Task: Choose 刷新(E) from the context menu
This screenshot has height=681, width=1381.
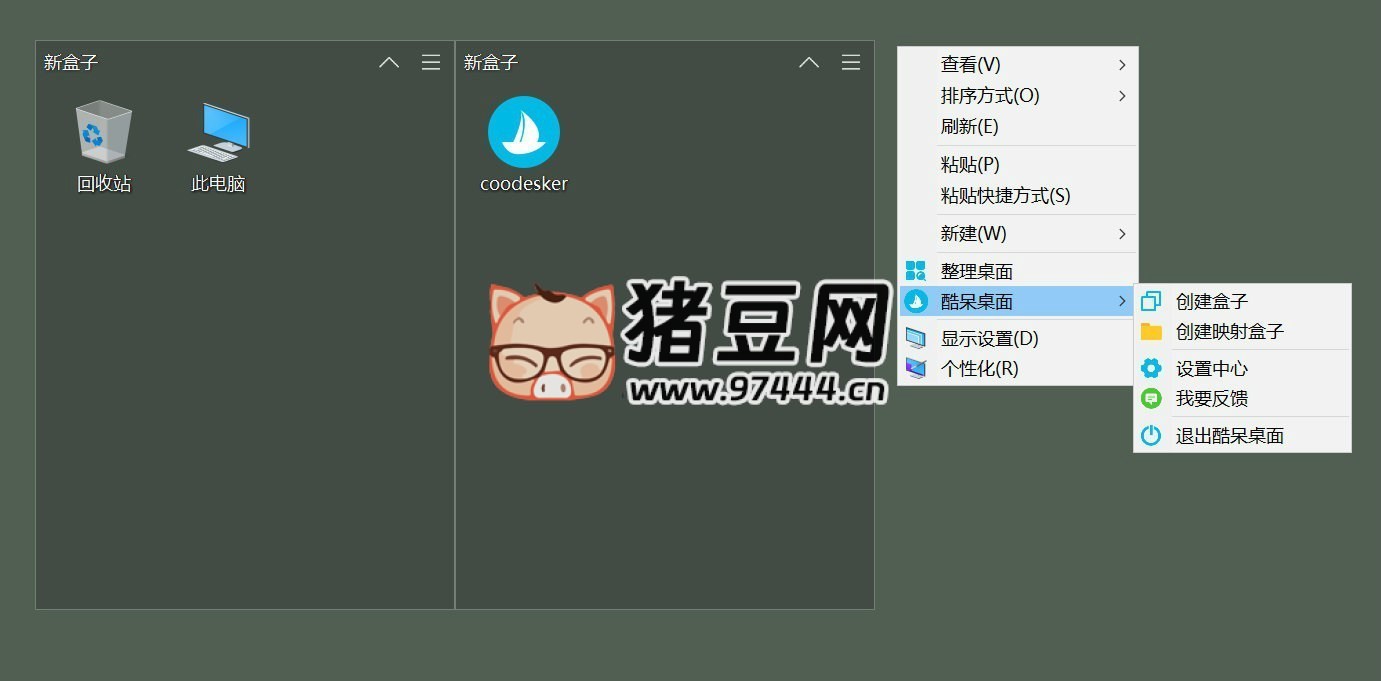Action: click(x=968, y=126)
